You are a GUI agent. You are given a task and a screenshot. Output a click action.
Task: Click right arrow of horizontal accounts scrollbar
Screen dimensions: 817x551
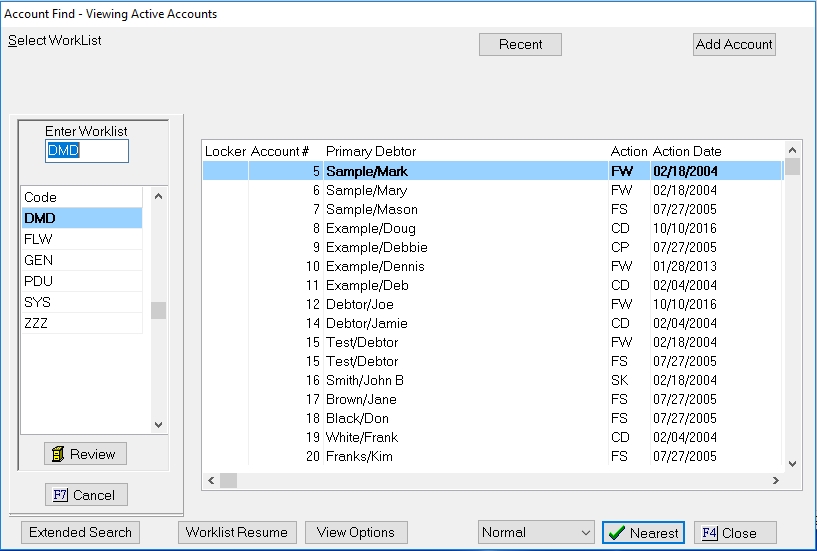(775, 481)
